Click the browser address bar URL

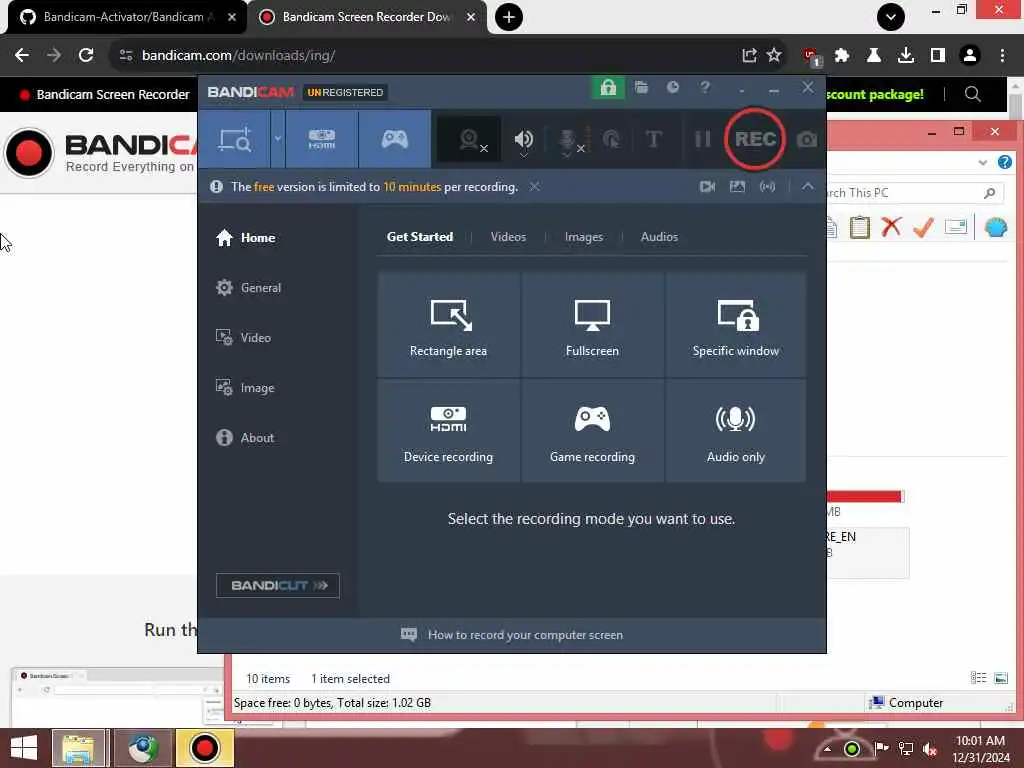[x=239, y=56]
